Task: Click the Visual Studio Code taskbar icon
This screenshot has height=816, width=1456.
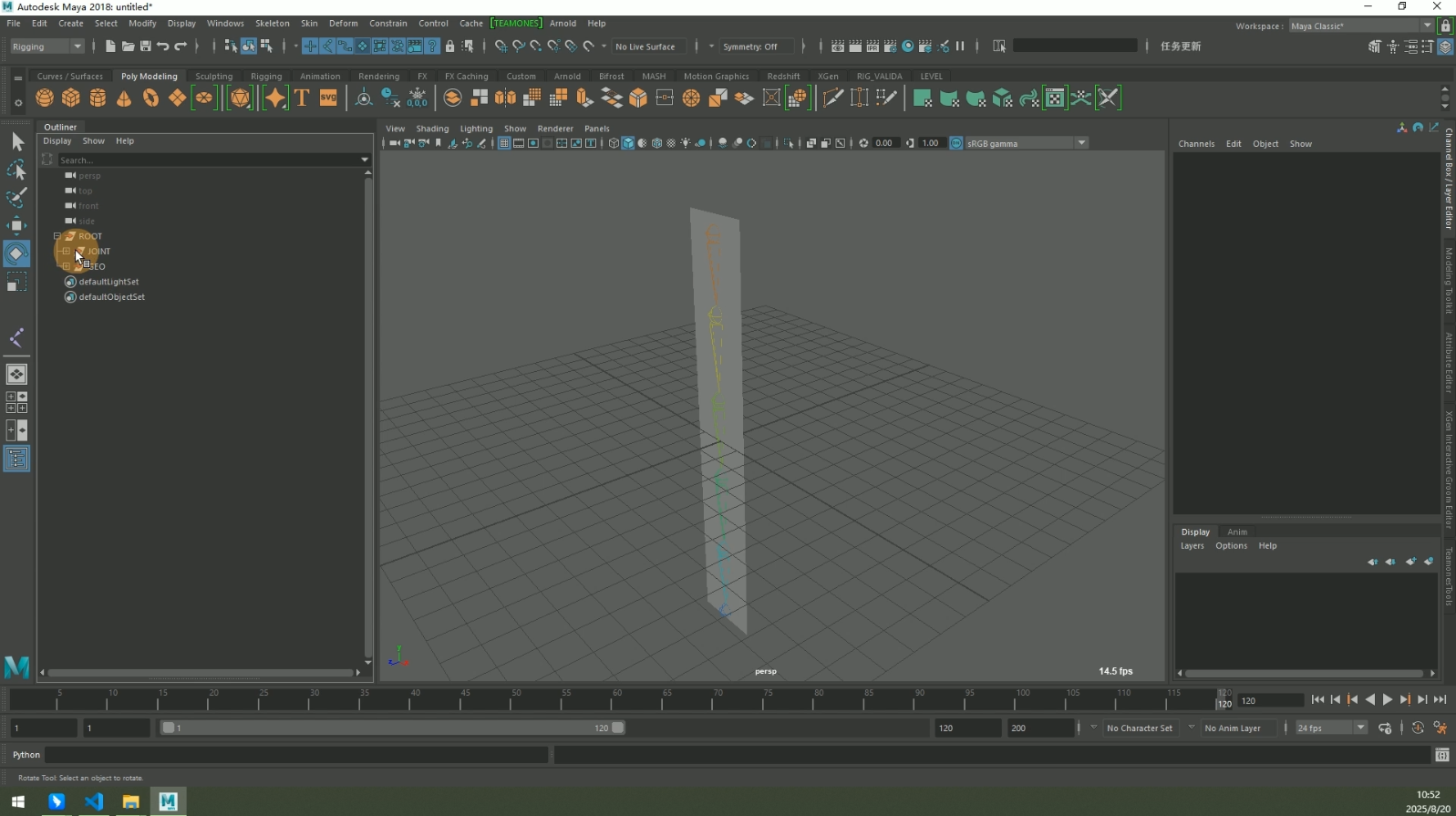Action: 94,801
